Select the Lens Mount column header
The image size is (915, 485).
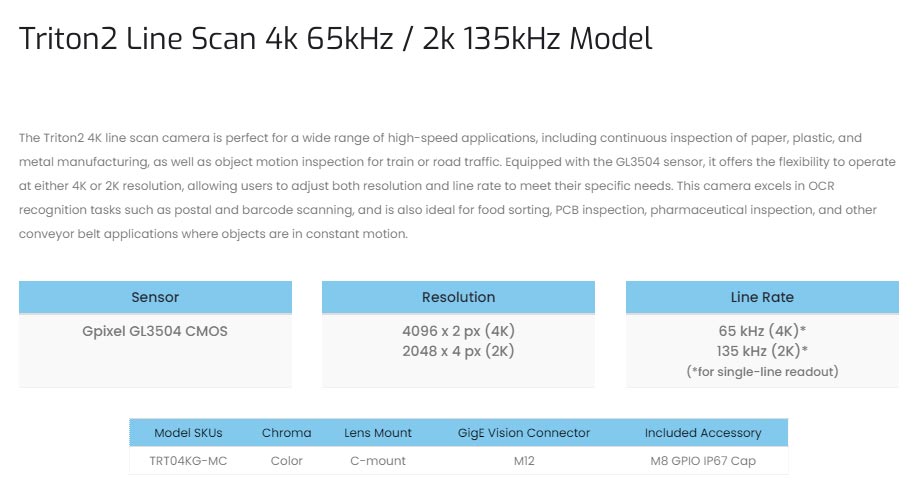point(378,433)
